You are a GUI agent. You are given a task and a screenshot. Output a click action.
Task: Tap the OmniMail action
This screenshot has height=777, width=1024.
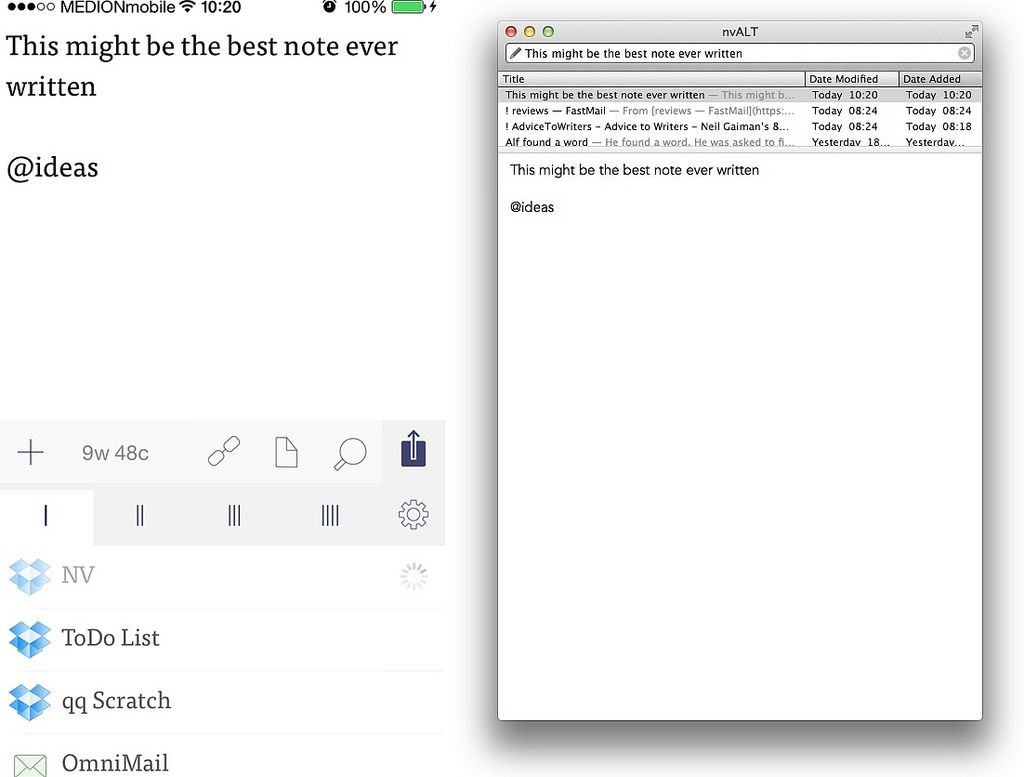(x=115, y=763)
